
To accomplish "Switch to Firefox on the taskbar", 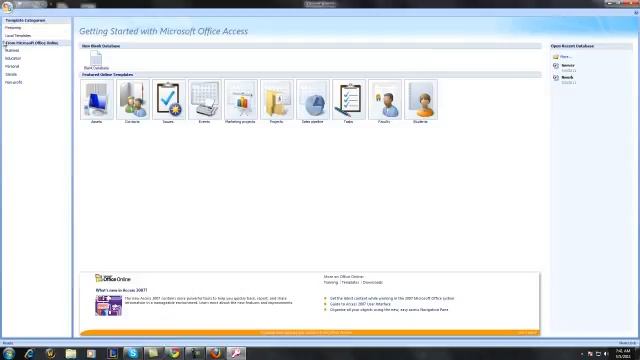I will (216, 353).
